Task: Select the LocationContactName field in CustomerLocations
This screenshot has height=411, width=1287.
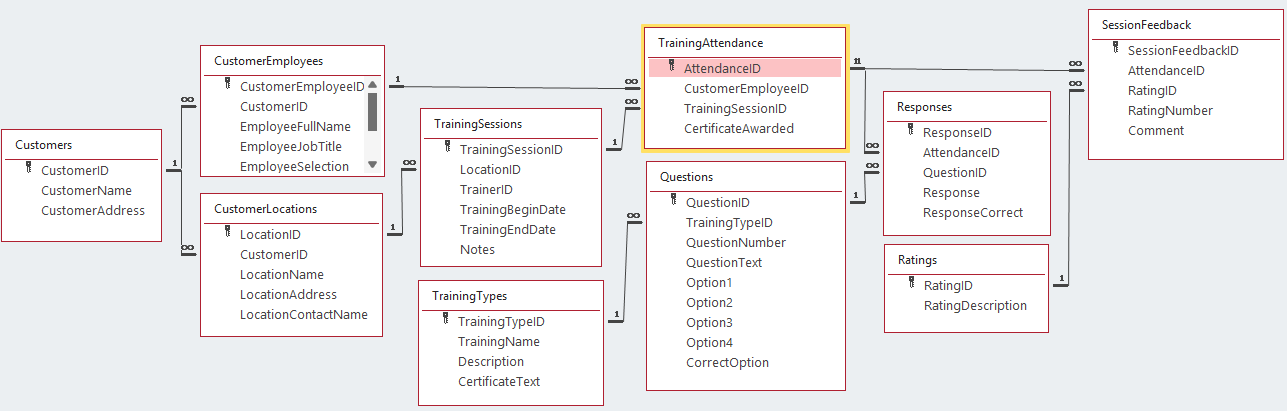Action: pyautogui.click(x=303, y=314)
